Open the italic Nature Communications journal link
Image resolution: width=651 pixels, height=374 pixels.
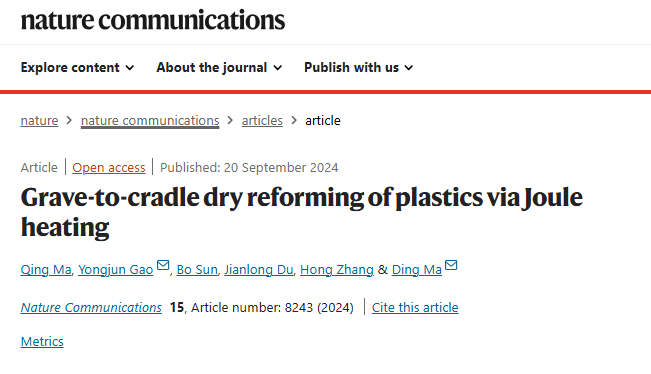pos(91,308)
